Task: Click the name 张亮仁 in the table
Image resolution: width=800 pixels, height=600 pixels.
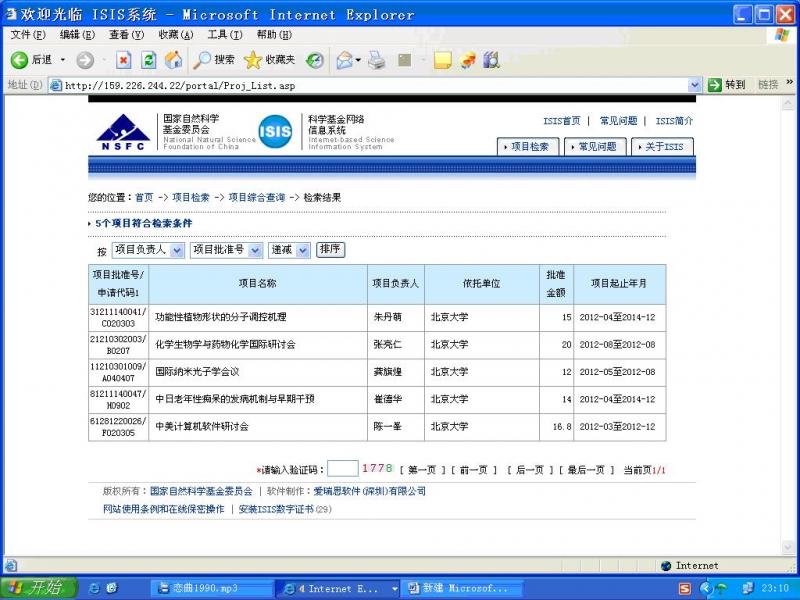Action: click(x=387, y=344)
